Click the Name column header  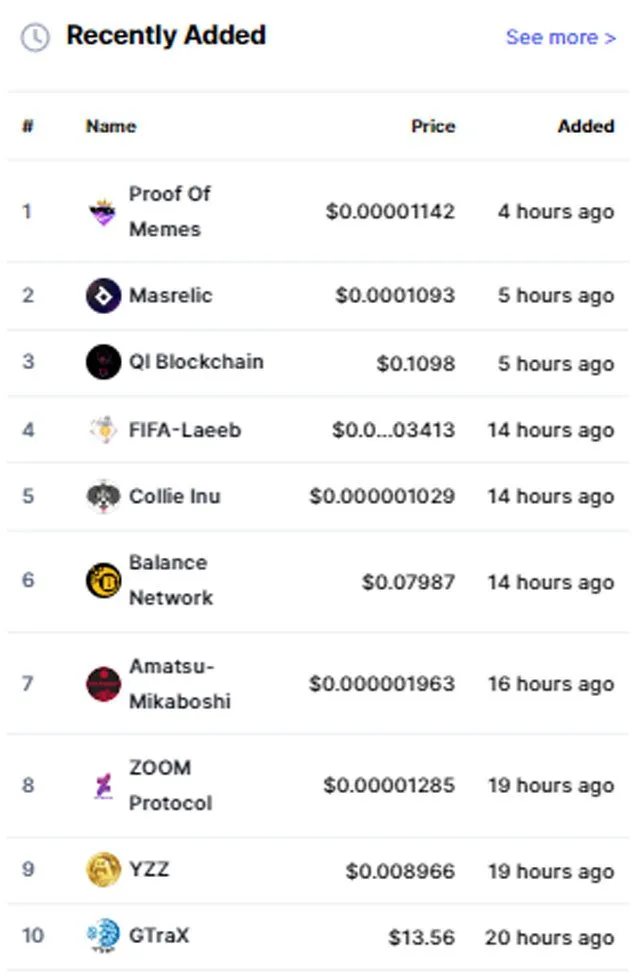111,126
